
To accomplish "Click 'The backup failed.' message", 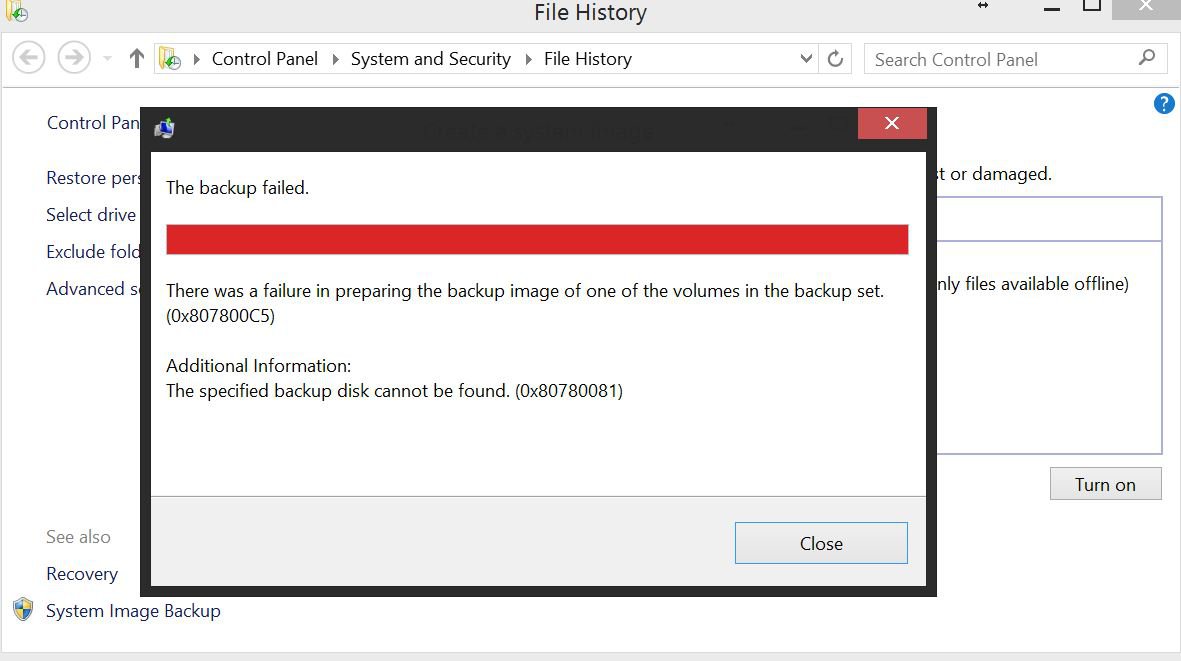I will pos(237,187).
